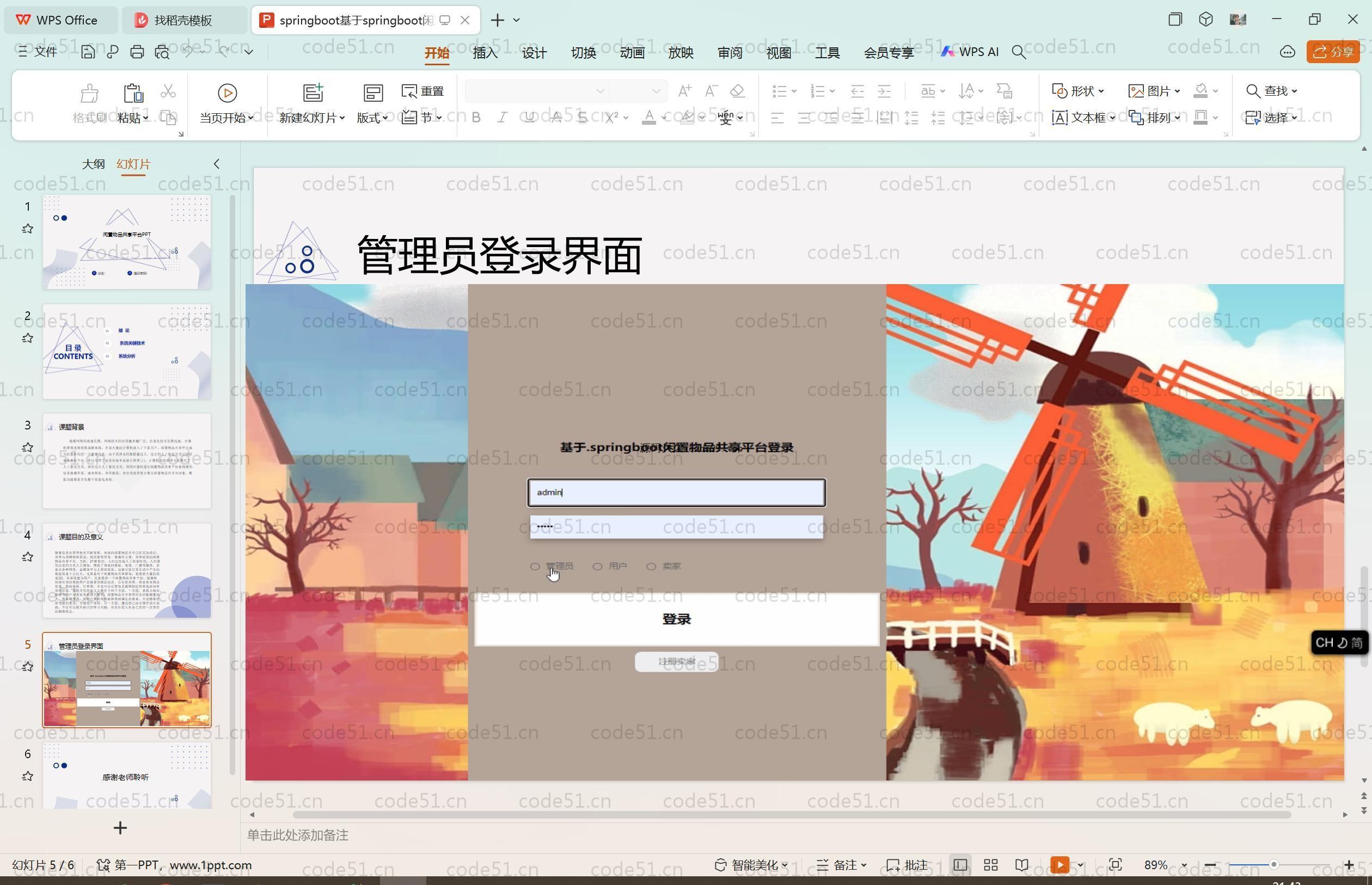This screenshot has width=1372, height=885.
Task: Open the Find tool
Action: [1271, 91]
